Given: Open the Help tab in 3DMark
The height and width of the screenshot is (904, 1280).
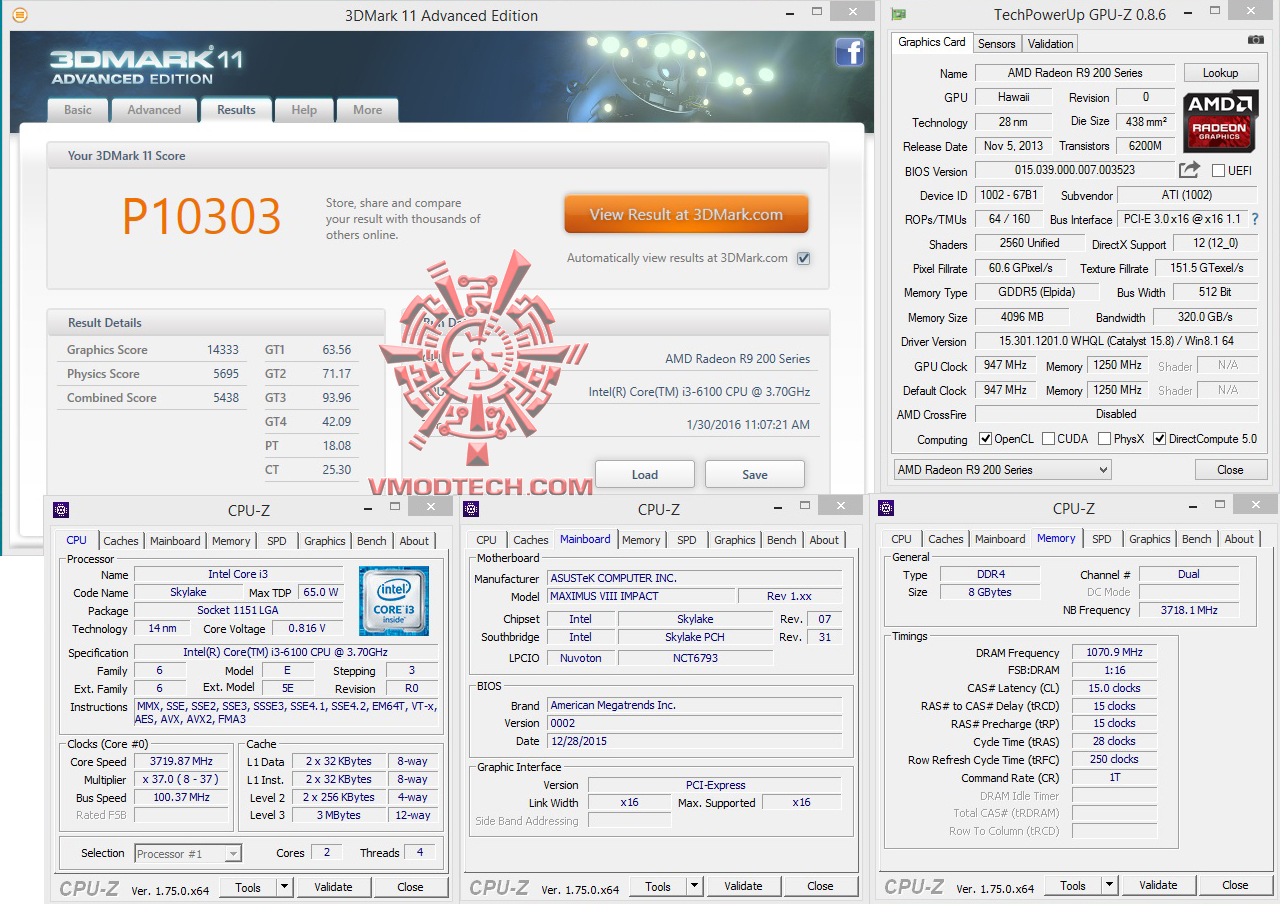Looking at the screenshot, I should pyautogui.click(x=304, y=110).
